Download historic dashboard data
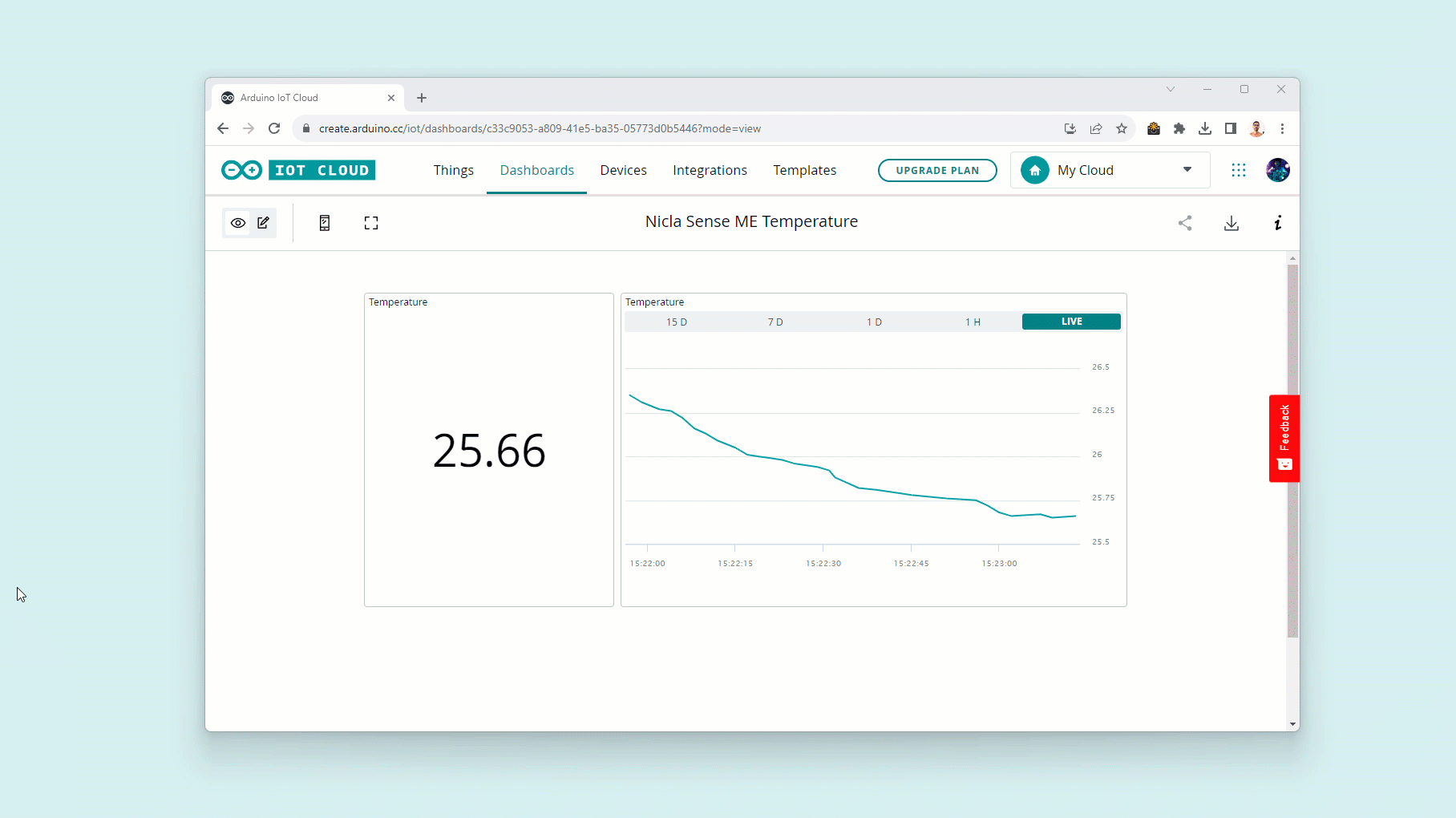The image size is (1456, 818). coord(1232,223)
